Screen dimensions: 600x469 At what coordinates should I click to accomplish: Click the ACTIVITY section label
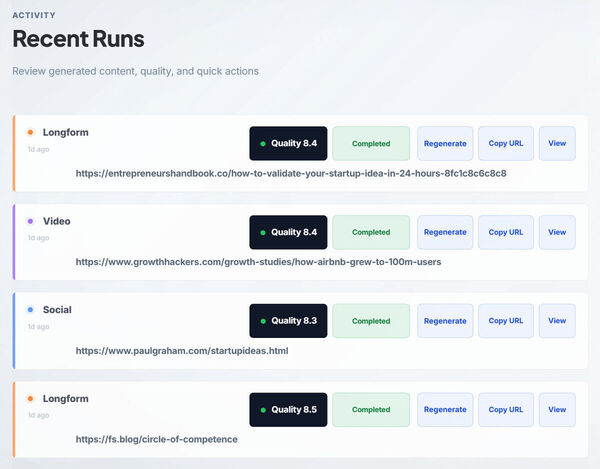tap(34, 15)
